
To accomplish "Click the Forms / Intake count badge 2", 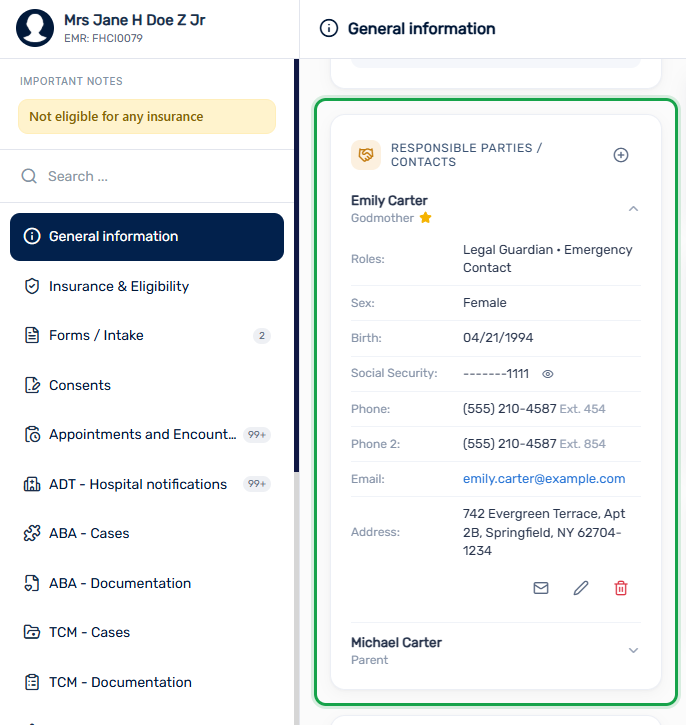I will point(262,336).
